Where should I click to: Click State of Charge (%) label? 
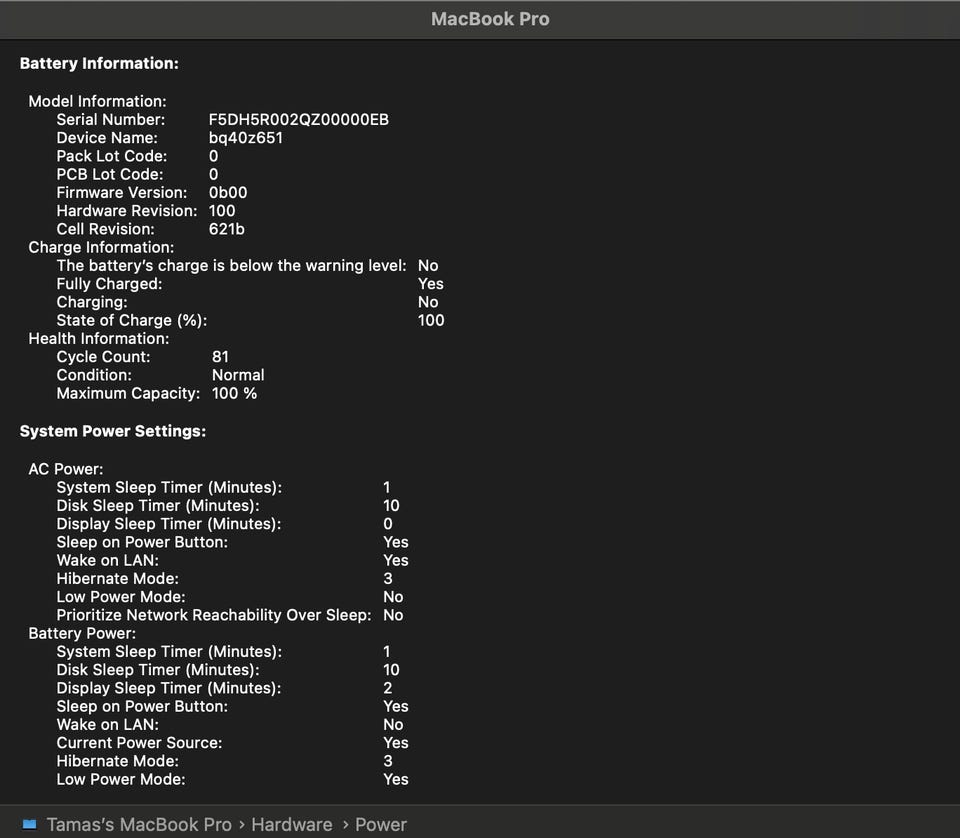pyautogui.click(x=132, y=320)
